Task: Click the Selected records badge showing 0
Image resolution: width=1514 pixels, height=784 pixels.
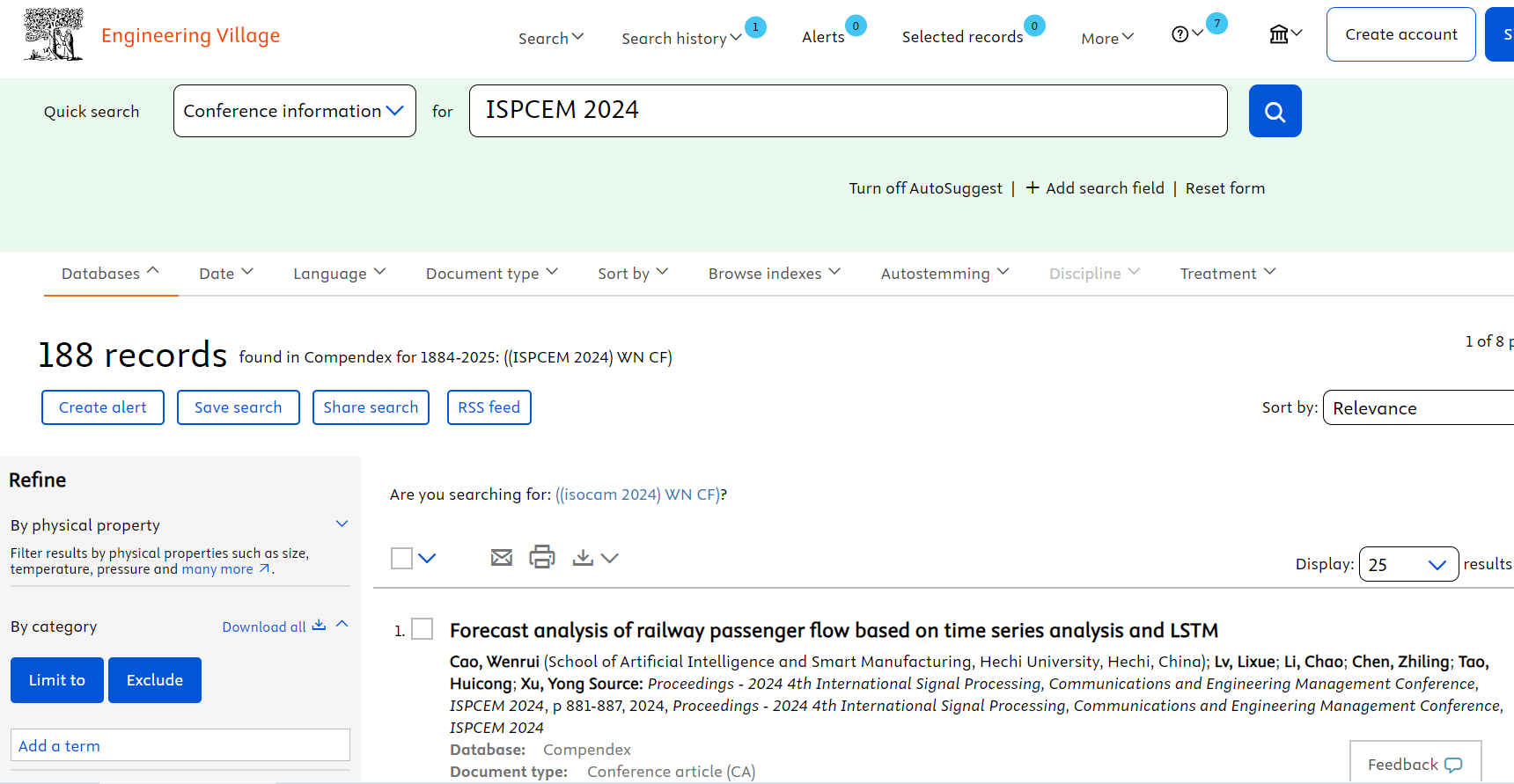Action: click(1034, 26)
